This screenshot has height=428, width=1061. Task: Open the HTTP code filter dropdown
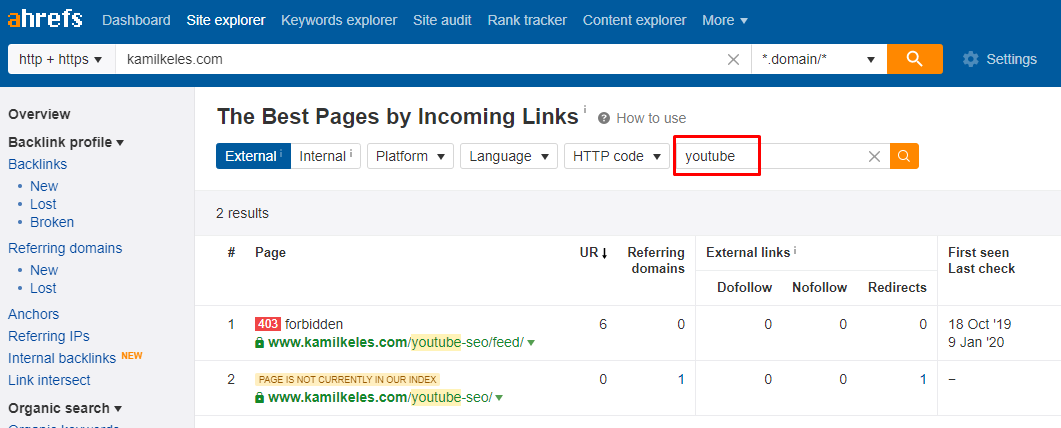[616, 156]
